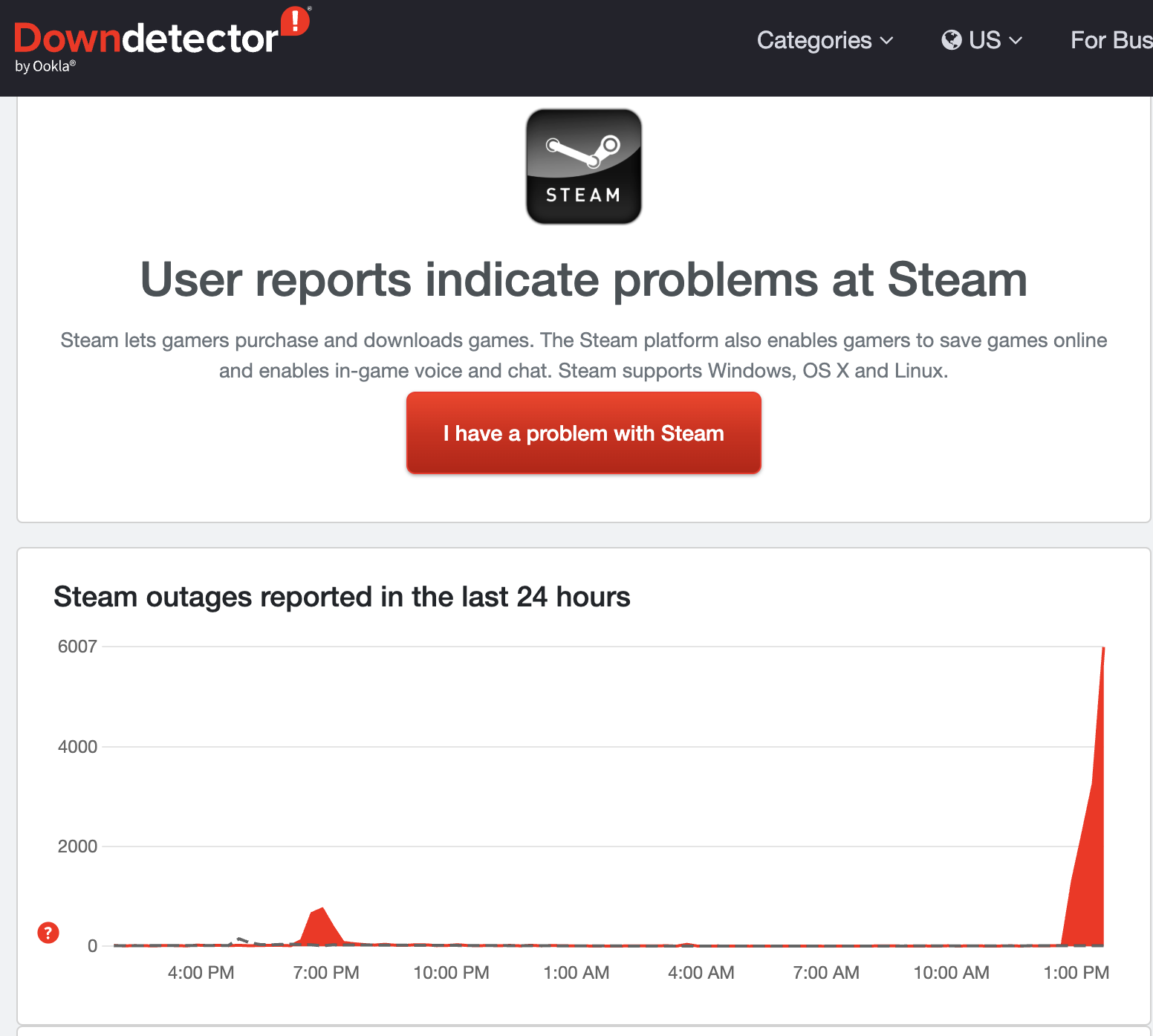1153x1036 pixels.
Task: Select the Steam logo inside the app tile
Action: (x=583, y=152)
